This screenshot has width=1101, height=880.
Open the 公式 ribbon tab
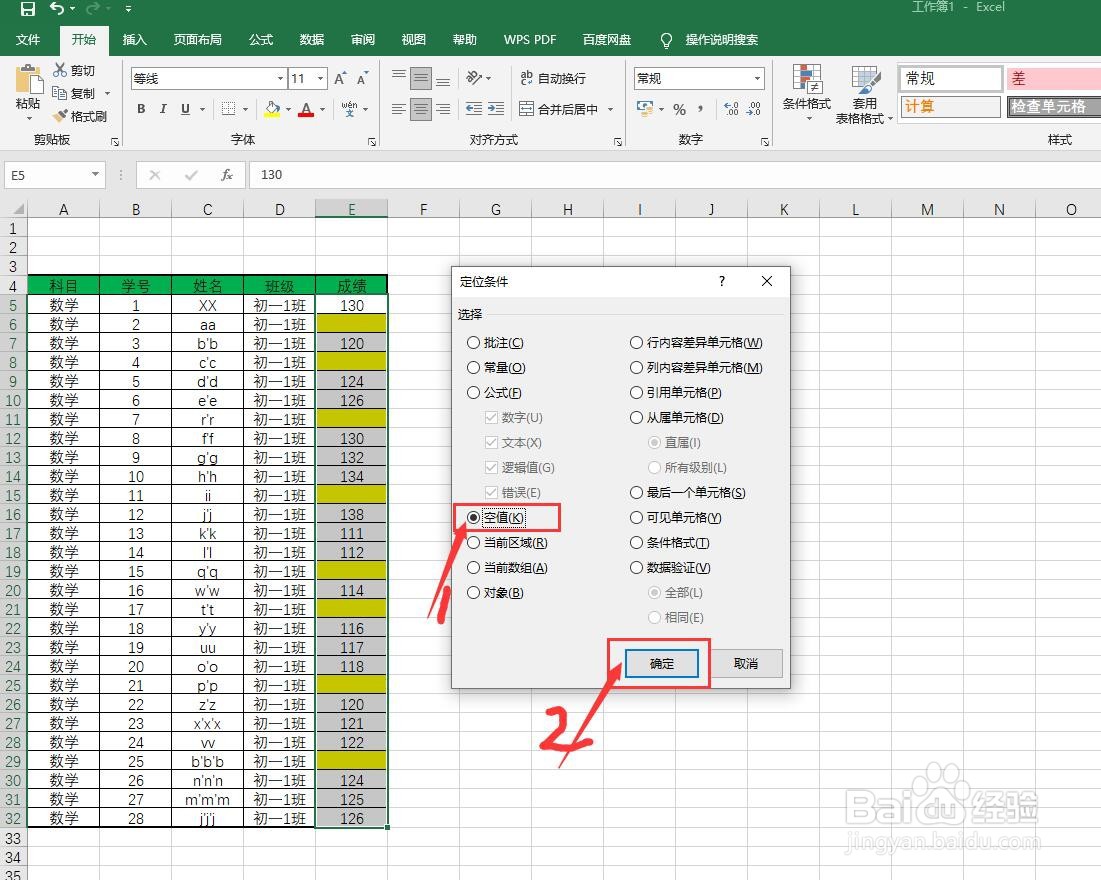pyautogui.click(x=260, y=40)
